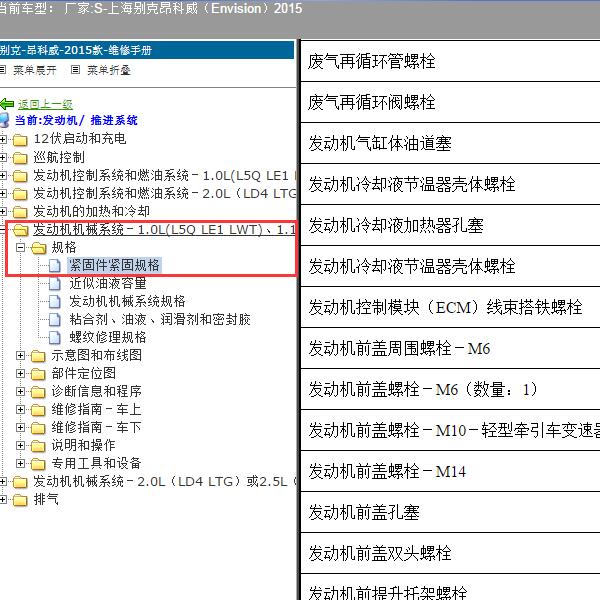This screenshot has height=600, width=600.
Task: Click the 紧固件紧固规格 document icon
Action: coord(55,266)
